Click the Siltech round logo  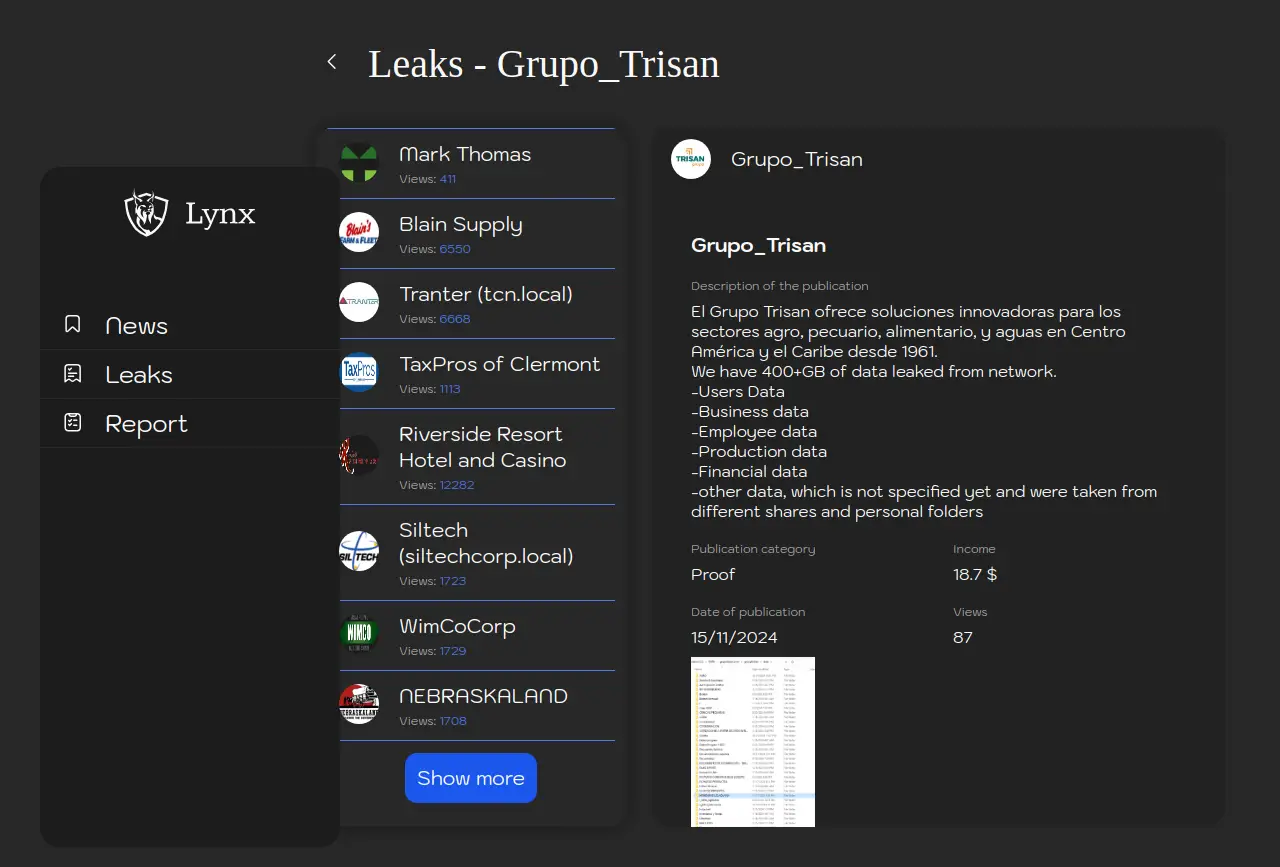tap(359, 551)
